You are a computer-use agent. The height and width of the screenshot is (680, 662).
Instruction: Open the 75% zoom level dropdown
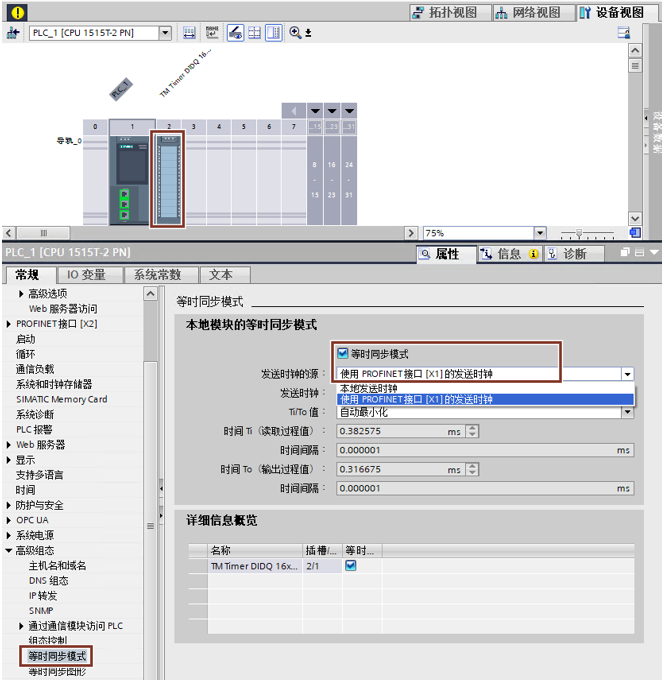pyautogui.click(x=540, y=233)
